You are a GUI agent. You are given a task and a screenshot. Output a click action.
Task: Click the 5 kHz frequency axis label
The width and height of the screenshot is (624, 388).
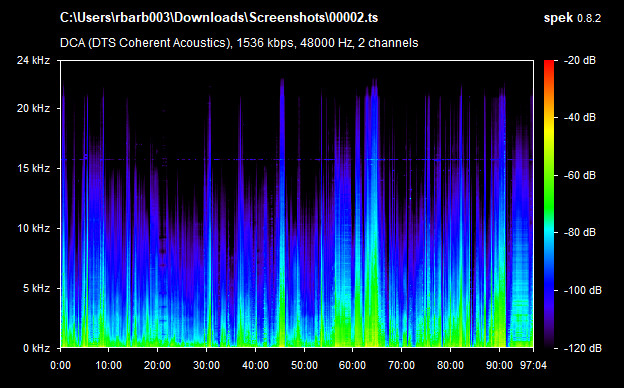click(36, 288)
